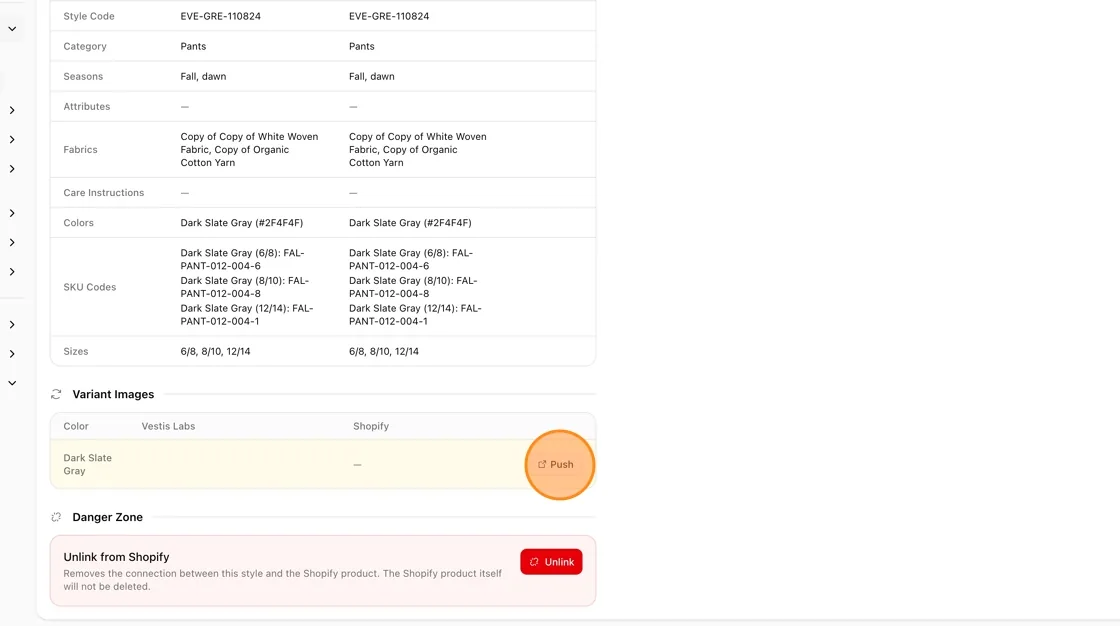Click the 'Removes the connection' description text

(282, 580)
